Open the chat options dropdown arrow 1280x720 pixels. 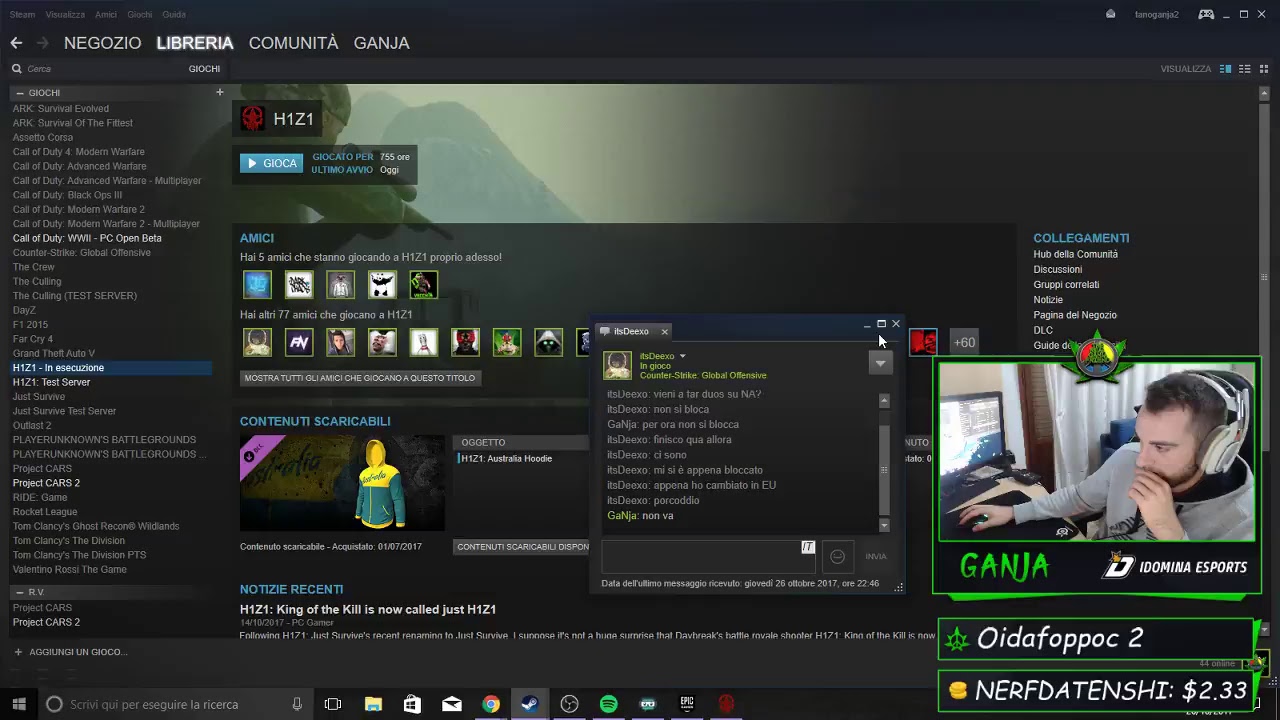click(880, 363)
